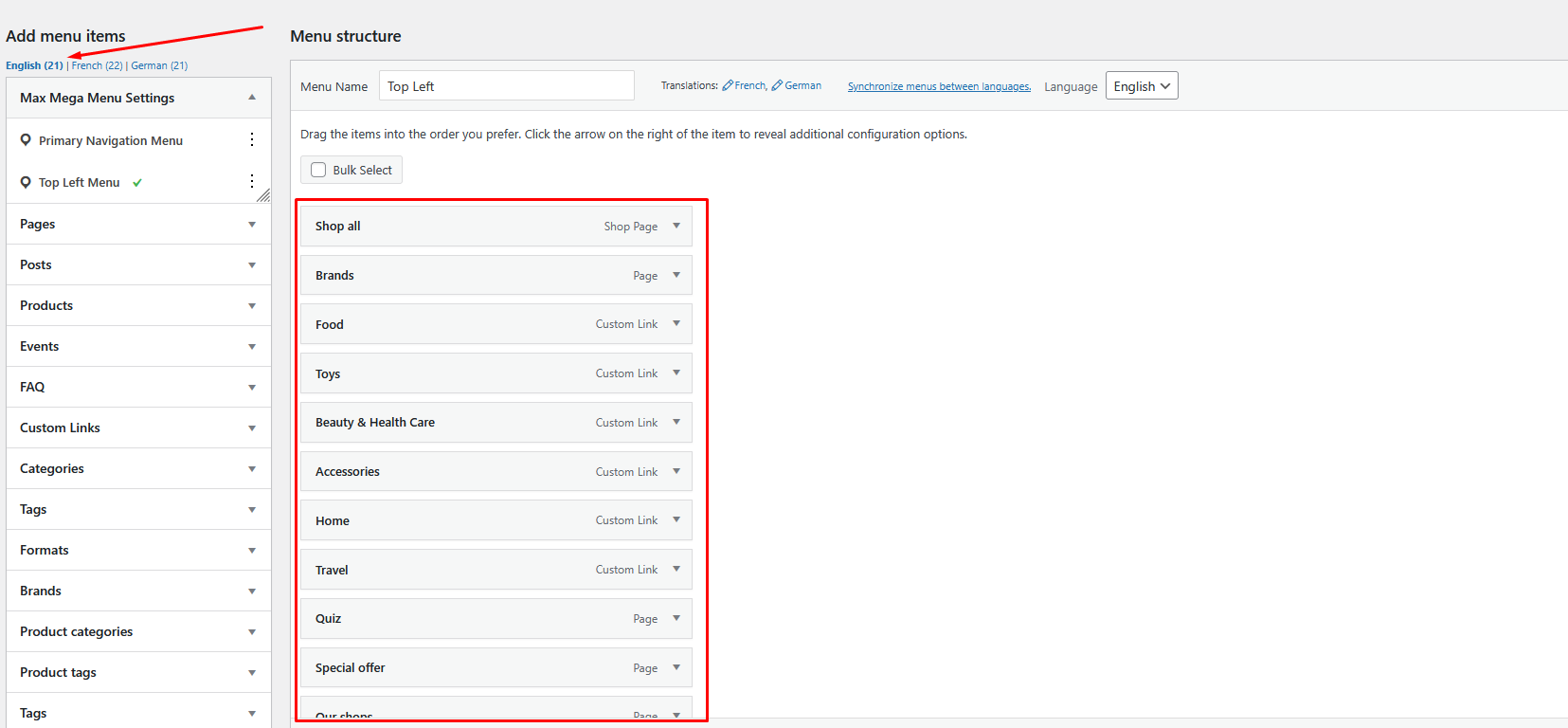
Task: Click the green checkmark next to Top Left Menu
Action: point(137,183)
